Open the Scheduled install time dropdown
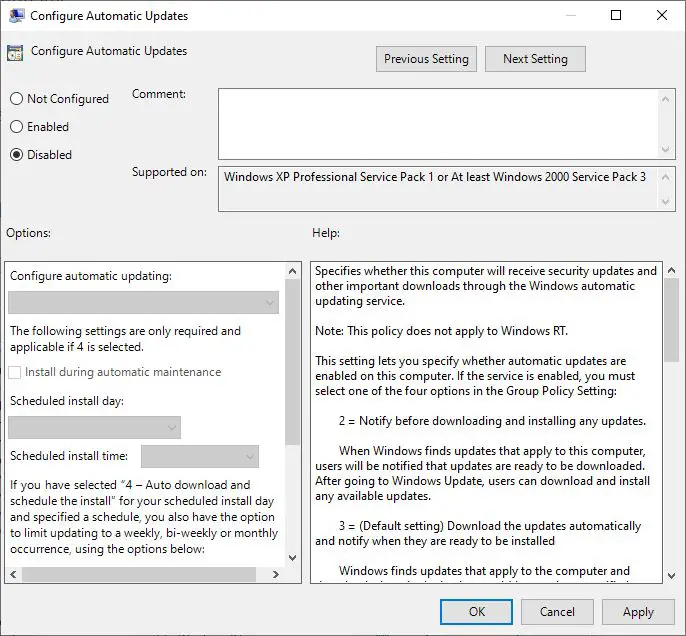 [200, 457]
